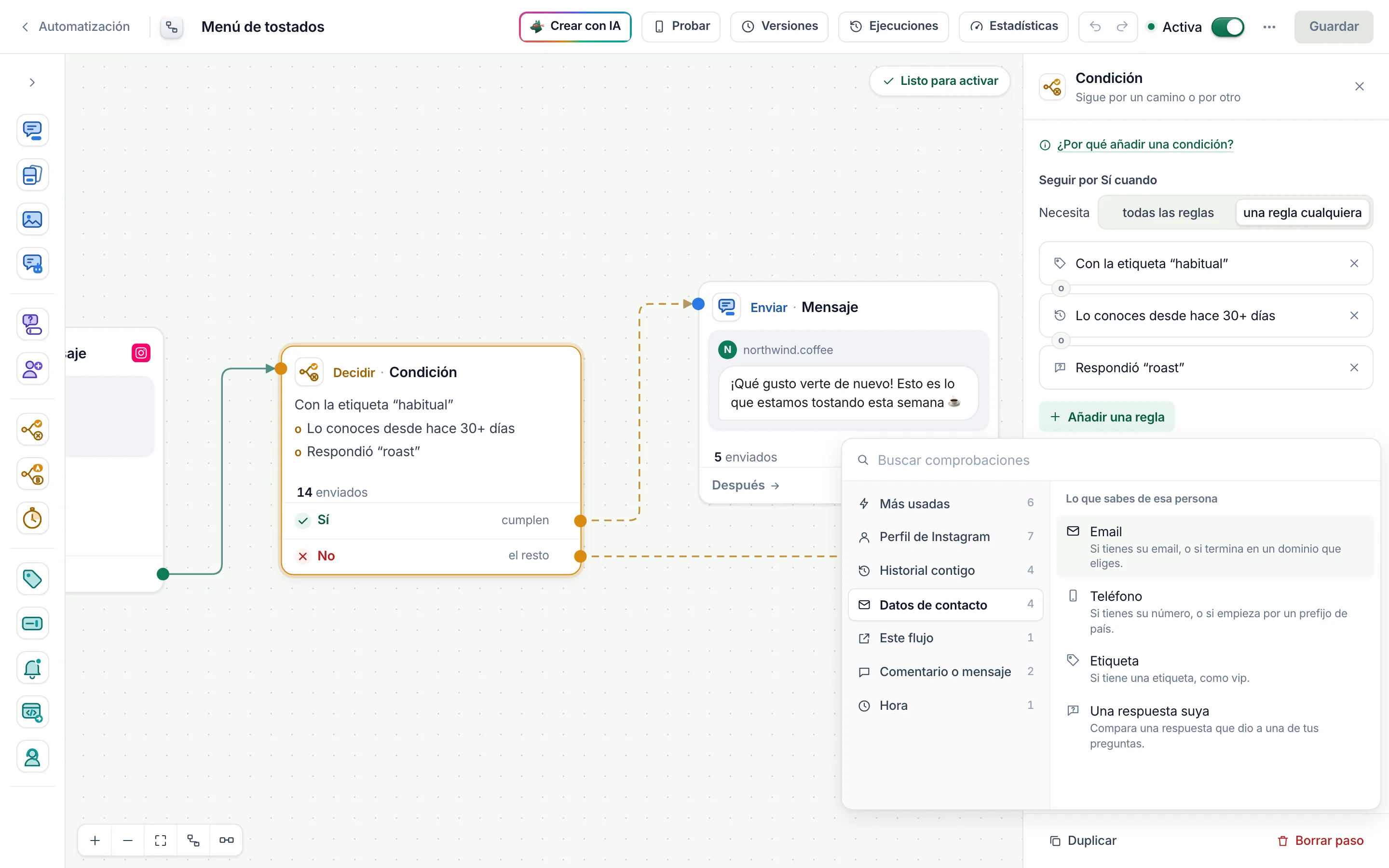Expand the left sidebar with the chevron

pyautogui.click(x=32, y=82)
